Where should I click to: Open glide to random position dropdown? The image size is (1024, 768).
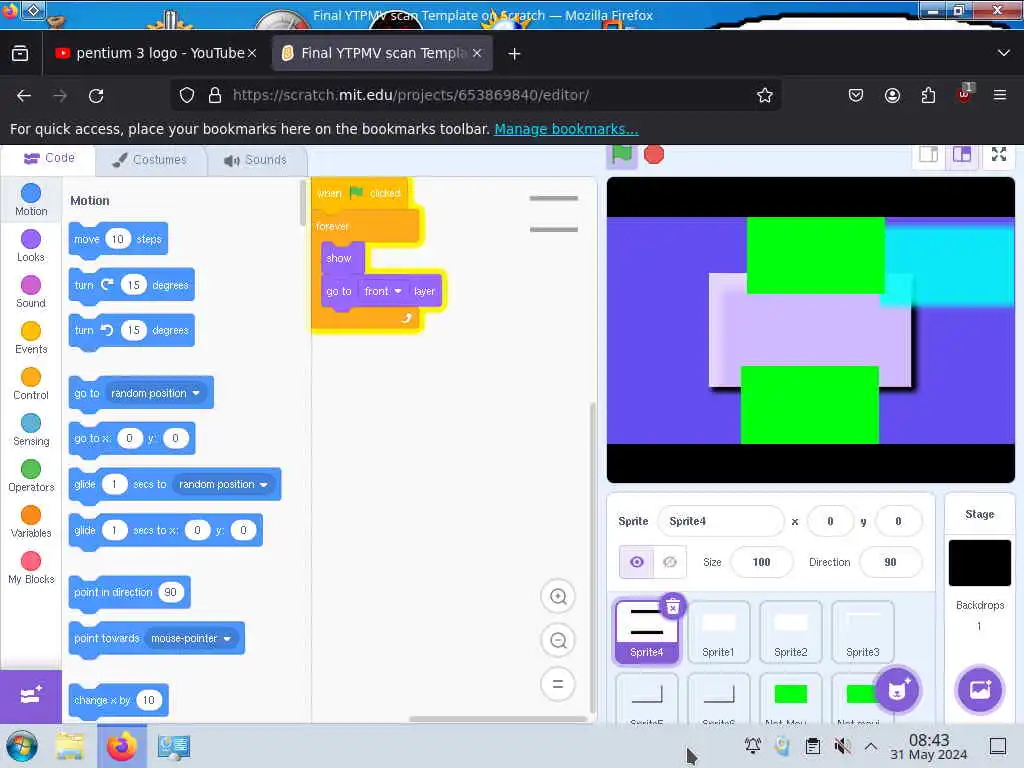coord(223,485)
